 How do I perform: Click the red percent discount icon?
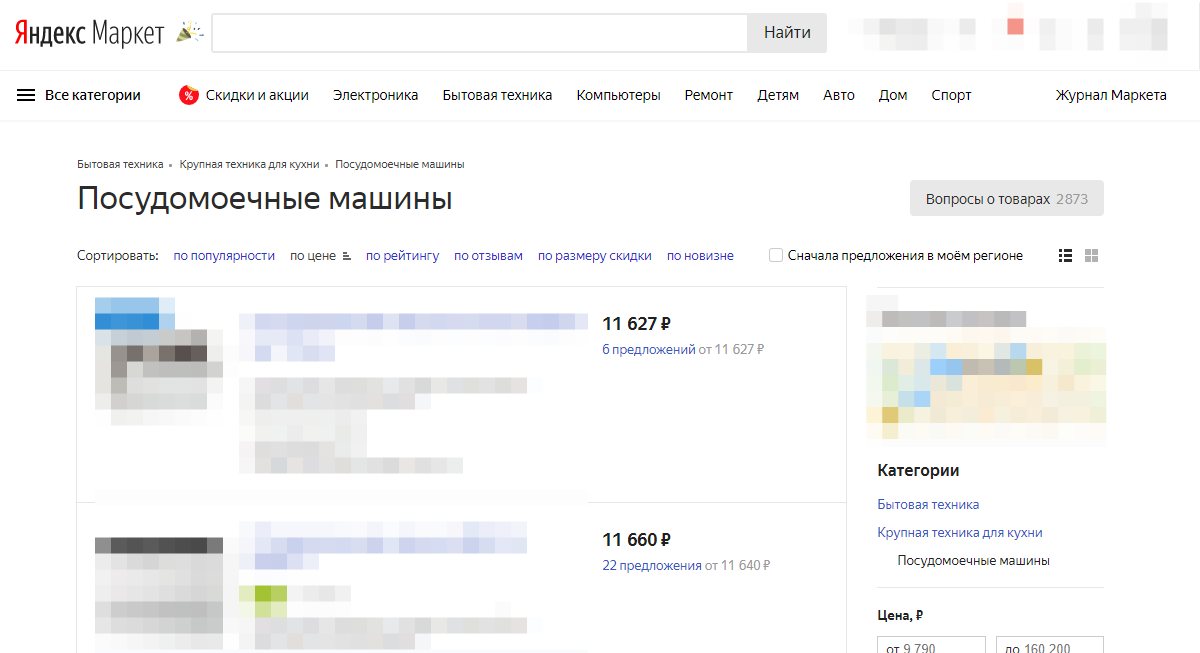(190, 95)
